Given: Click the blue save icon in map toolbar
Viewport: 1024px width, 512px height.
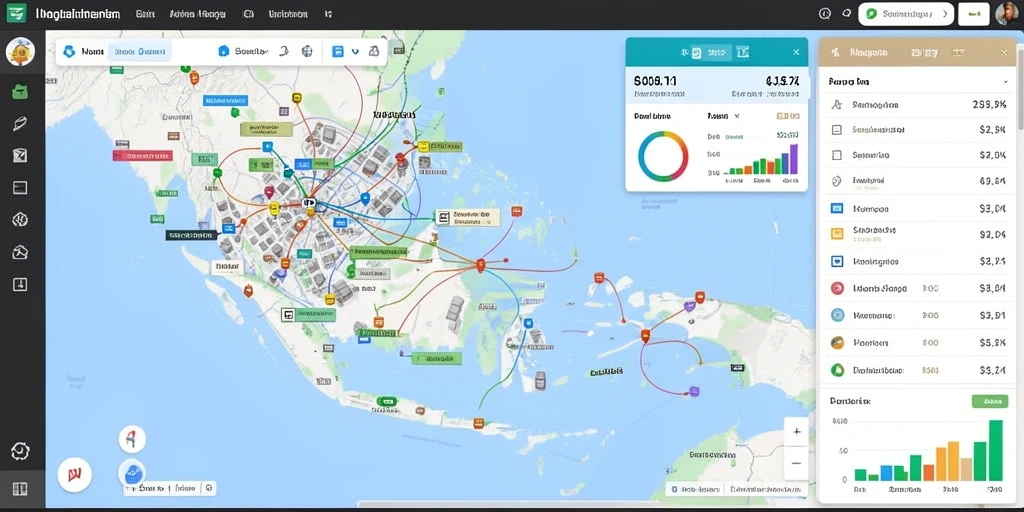Looking at the screenshot, I should click(338, 51).
